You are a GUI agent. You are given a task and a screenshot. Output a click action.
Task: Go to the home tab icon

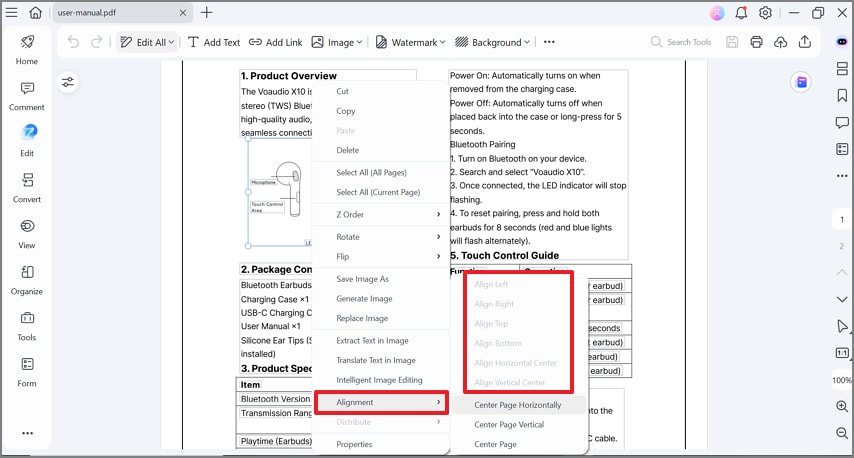pos(35,13)
